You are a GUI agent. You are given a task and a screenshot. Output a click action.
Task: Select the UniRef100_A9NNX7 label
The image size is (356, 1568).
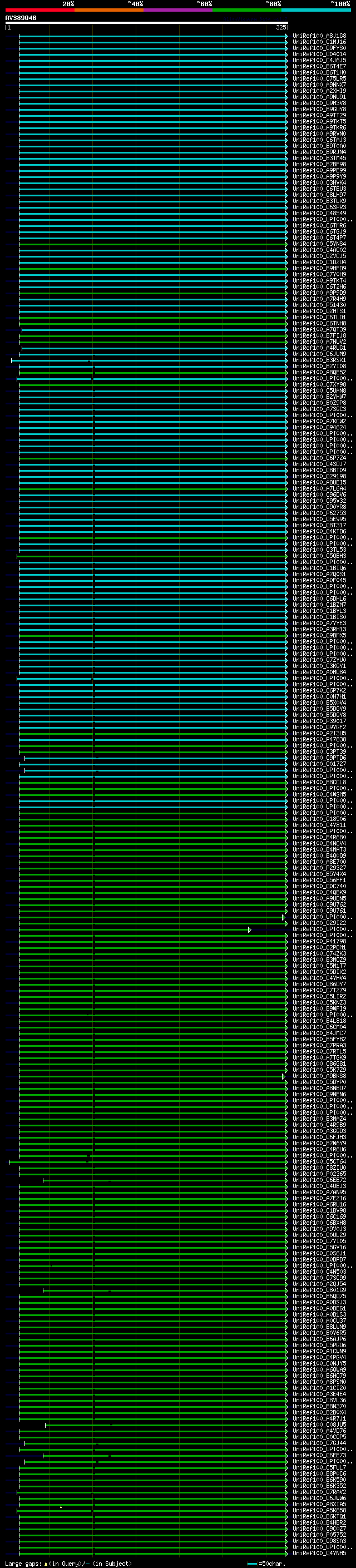point(319,85)
